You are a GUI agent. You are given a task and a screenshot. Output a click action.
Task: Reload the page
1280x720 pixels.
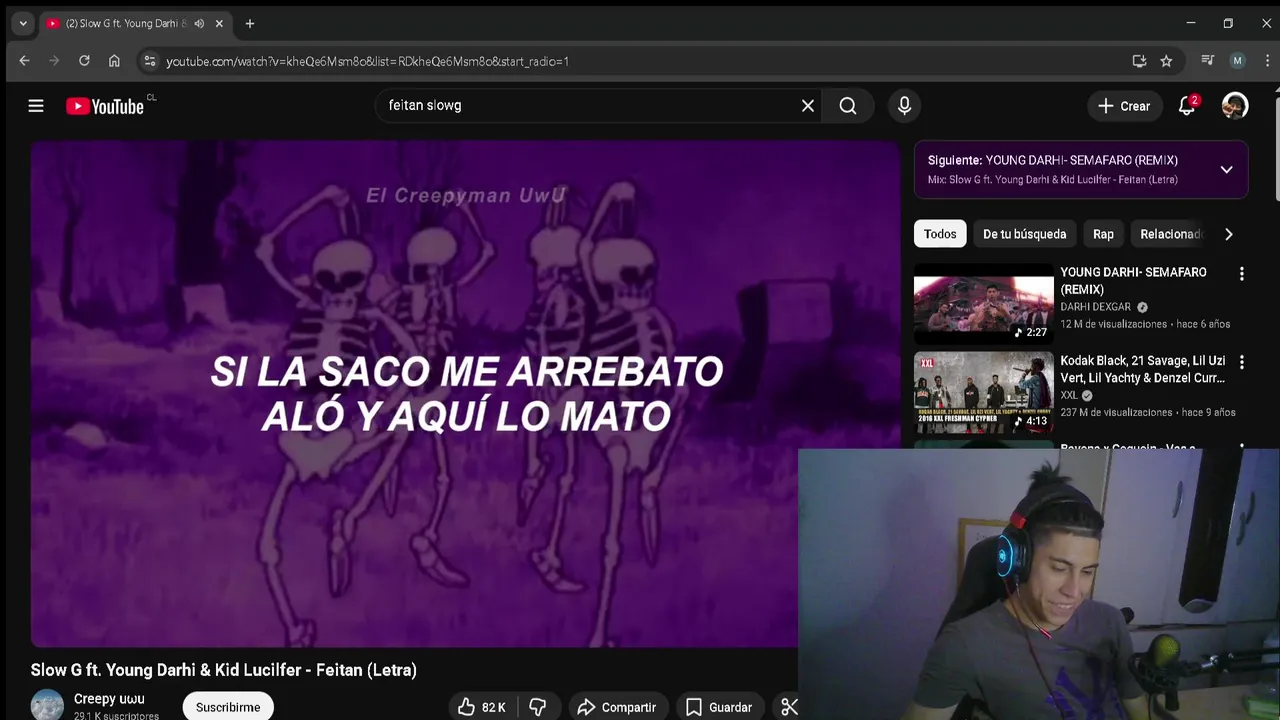point(84,61)
